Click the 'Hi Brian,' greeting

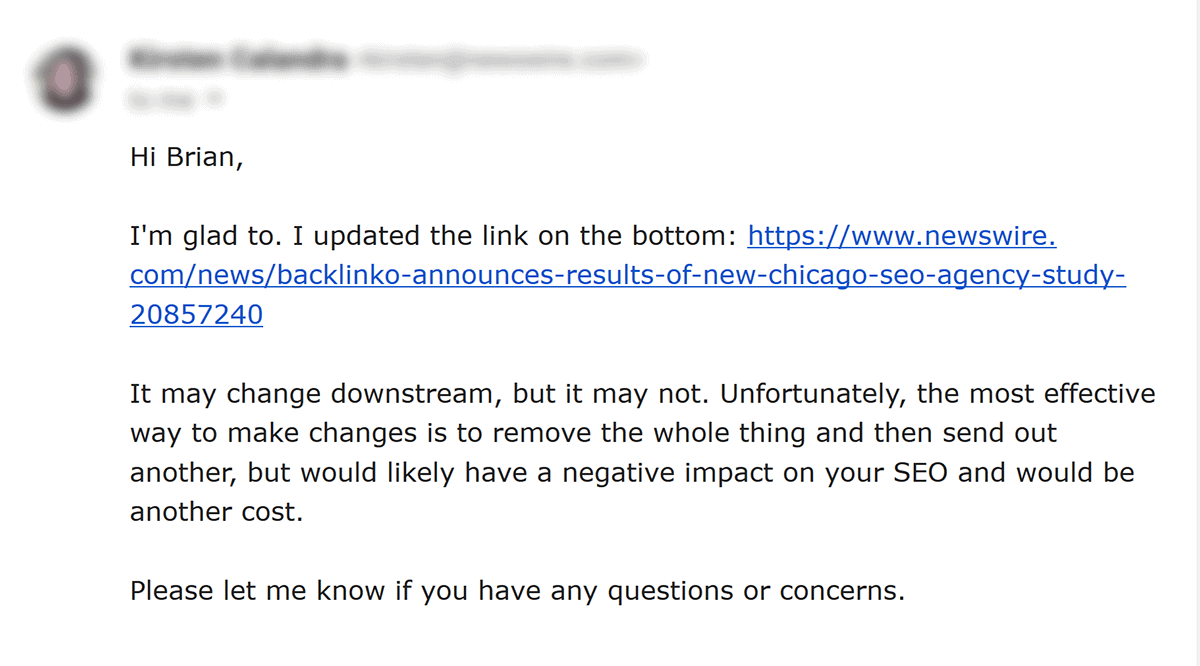tap(186, 159)
